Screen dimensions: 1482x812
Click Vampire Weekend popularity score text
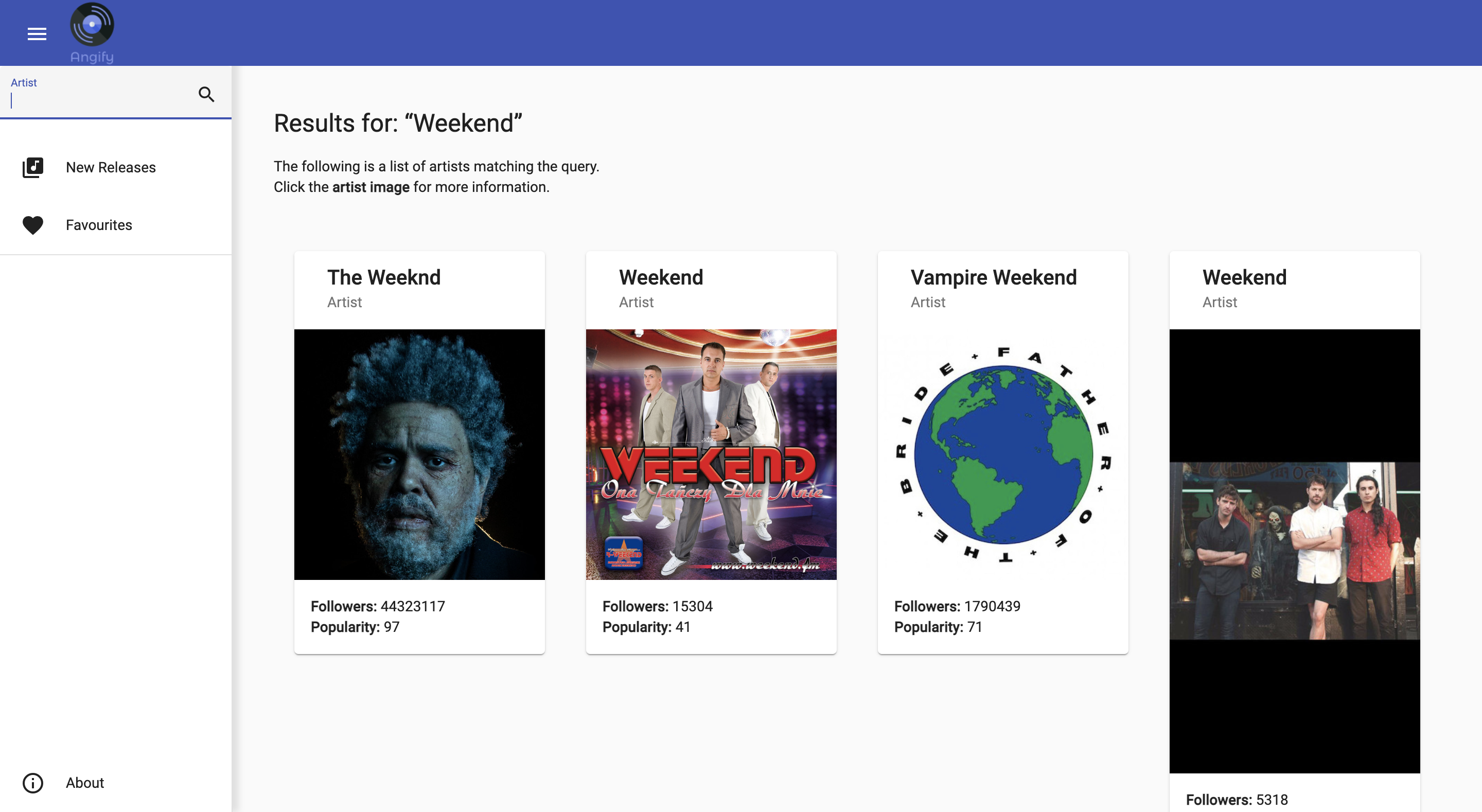pos(938,627)
